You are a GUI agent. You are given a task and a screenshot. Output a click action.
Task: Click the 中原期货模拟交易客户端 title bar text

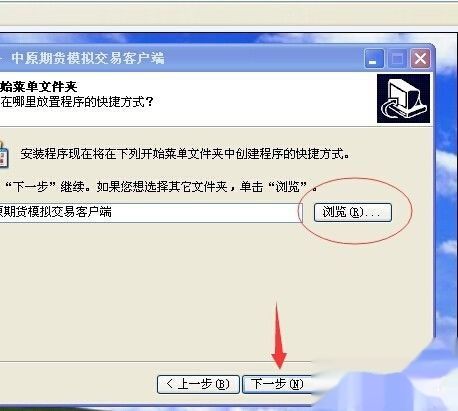point(88,58)
